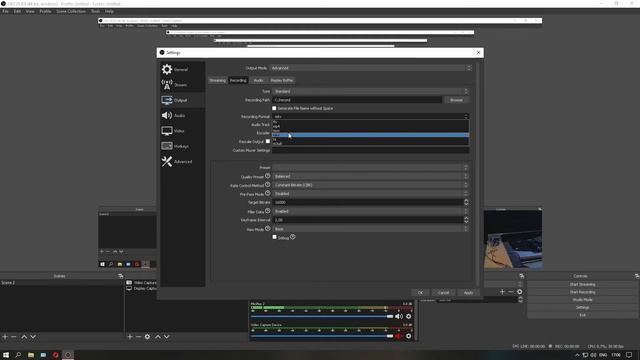Show help for Pre-Pass Mode
Image resolution: width=640 pixels, height=360 pixels.
point(268,193)
